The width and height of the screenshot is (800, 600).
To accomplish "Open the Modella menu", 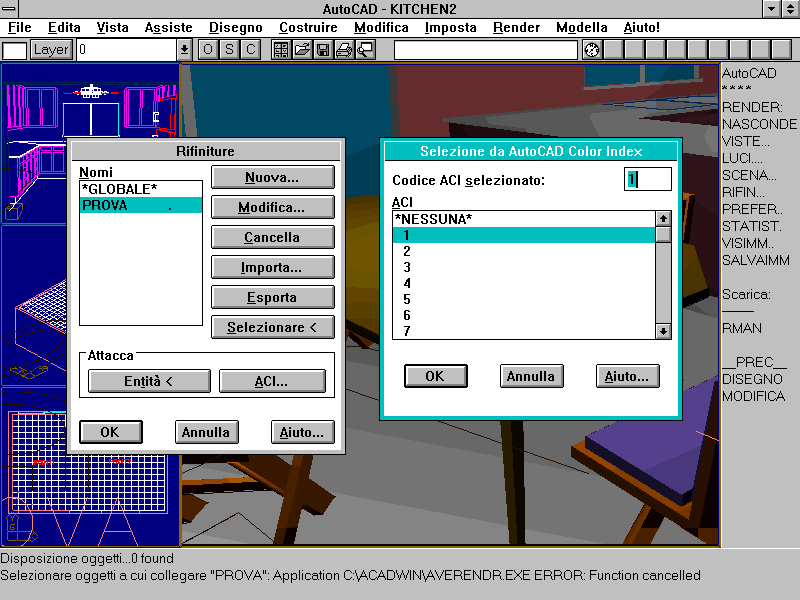I will click(582, 27).
